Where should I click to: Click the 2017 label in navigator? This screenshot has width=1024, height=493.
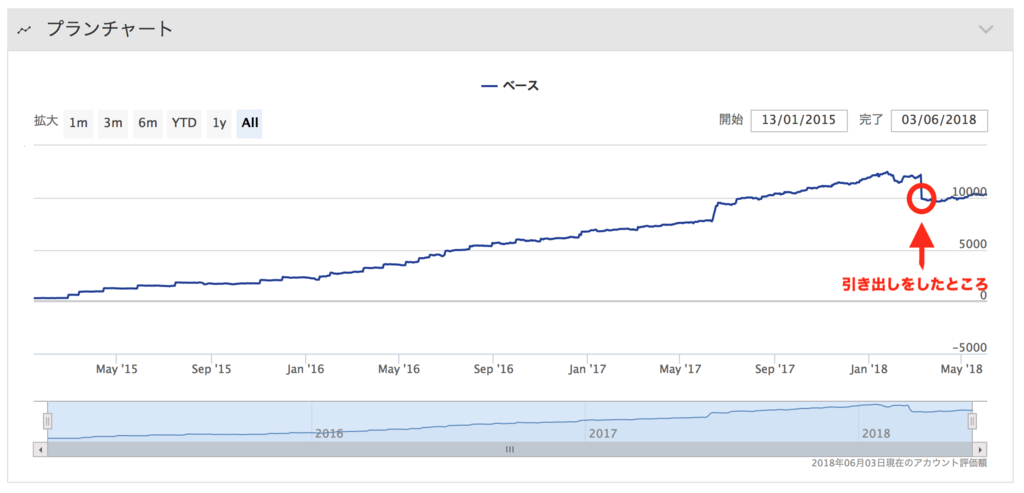pos(603,434)
